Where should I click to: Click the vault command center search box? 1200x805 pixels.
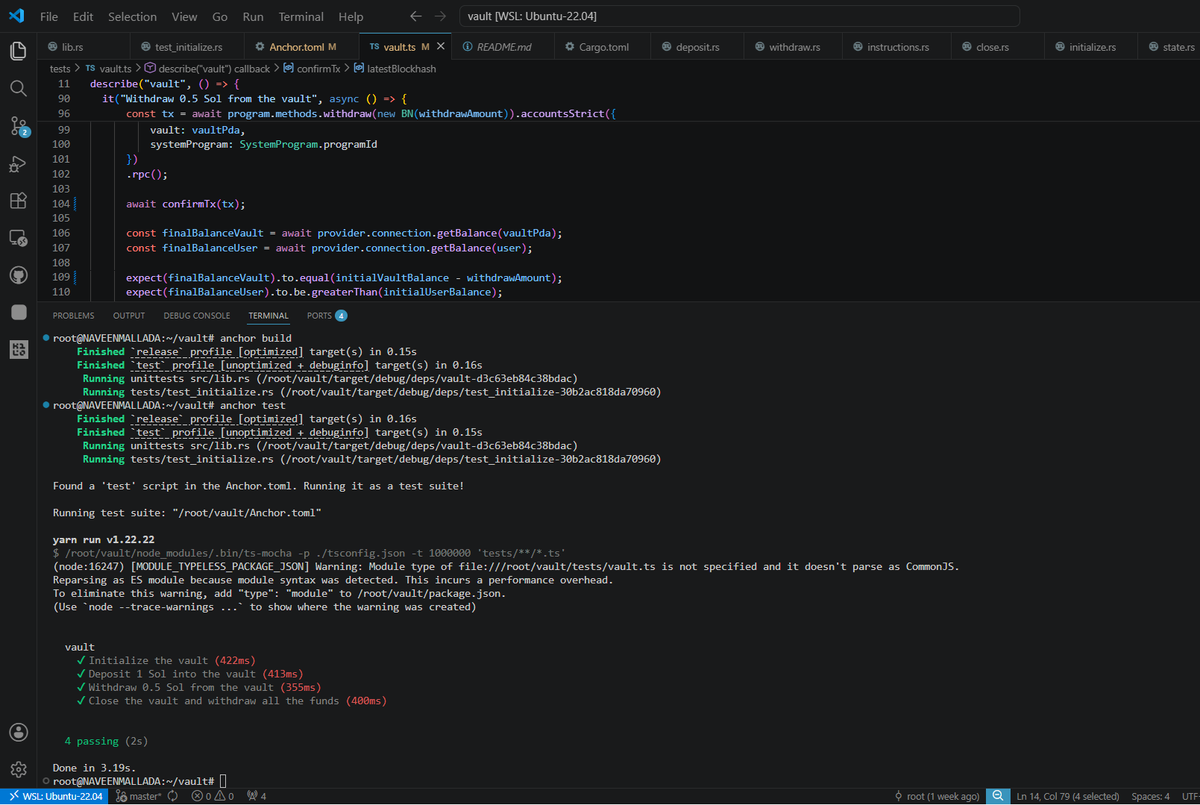coord(740,17)
